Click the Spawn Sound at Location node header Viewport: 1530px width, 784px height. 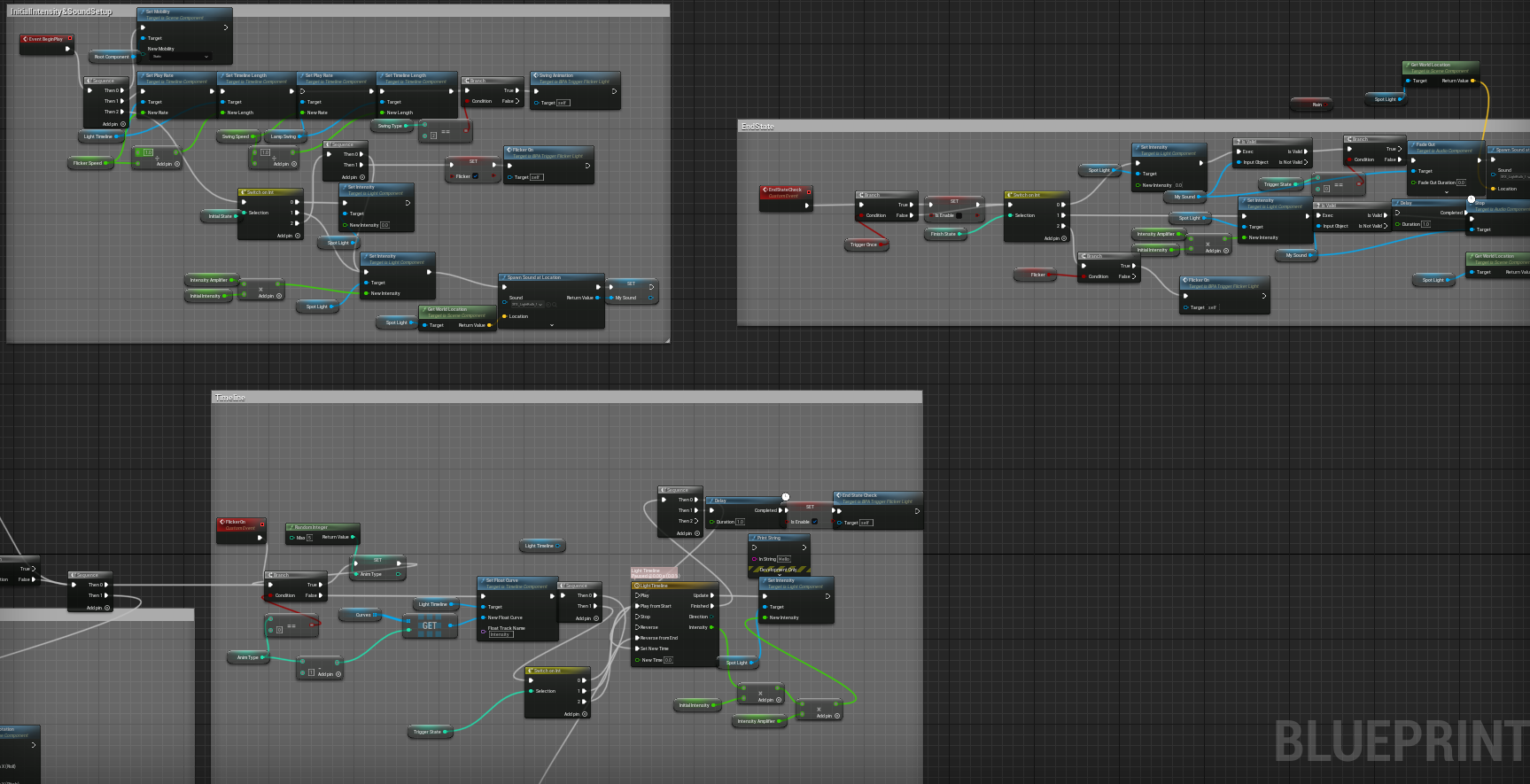coord(549,277)
